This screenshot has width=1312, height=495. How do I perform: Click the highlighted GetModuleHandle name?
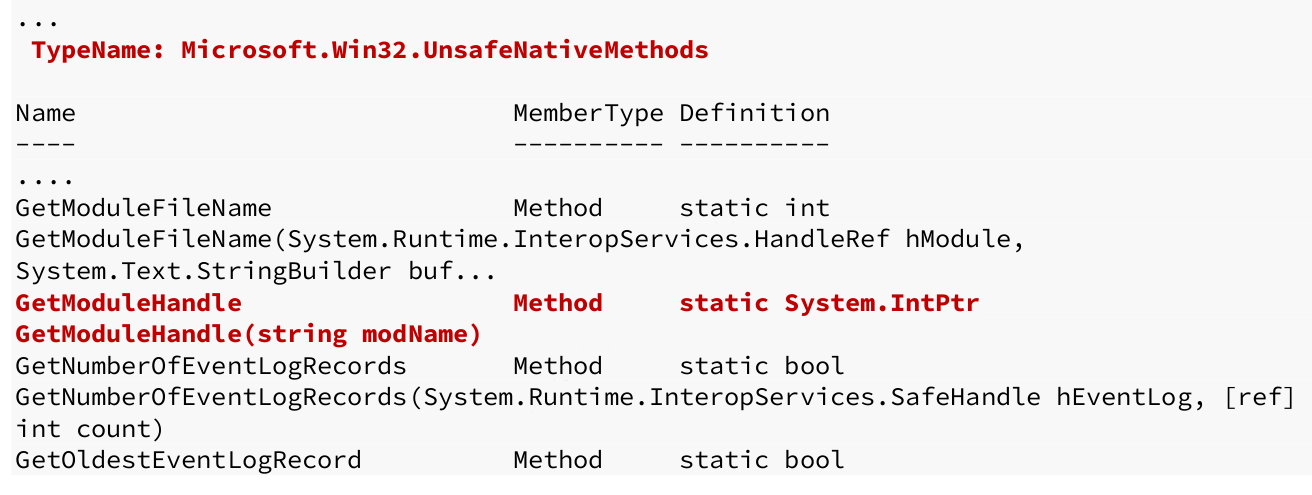(128, 303)
